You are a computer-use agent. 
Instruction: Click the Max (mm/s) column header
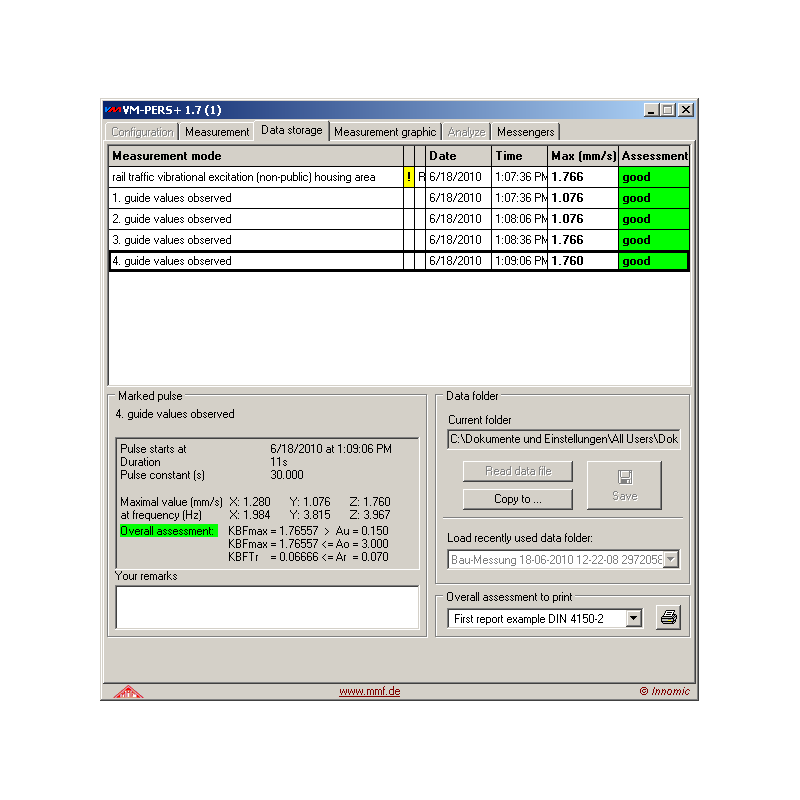tap(583, 156)
